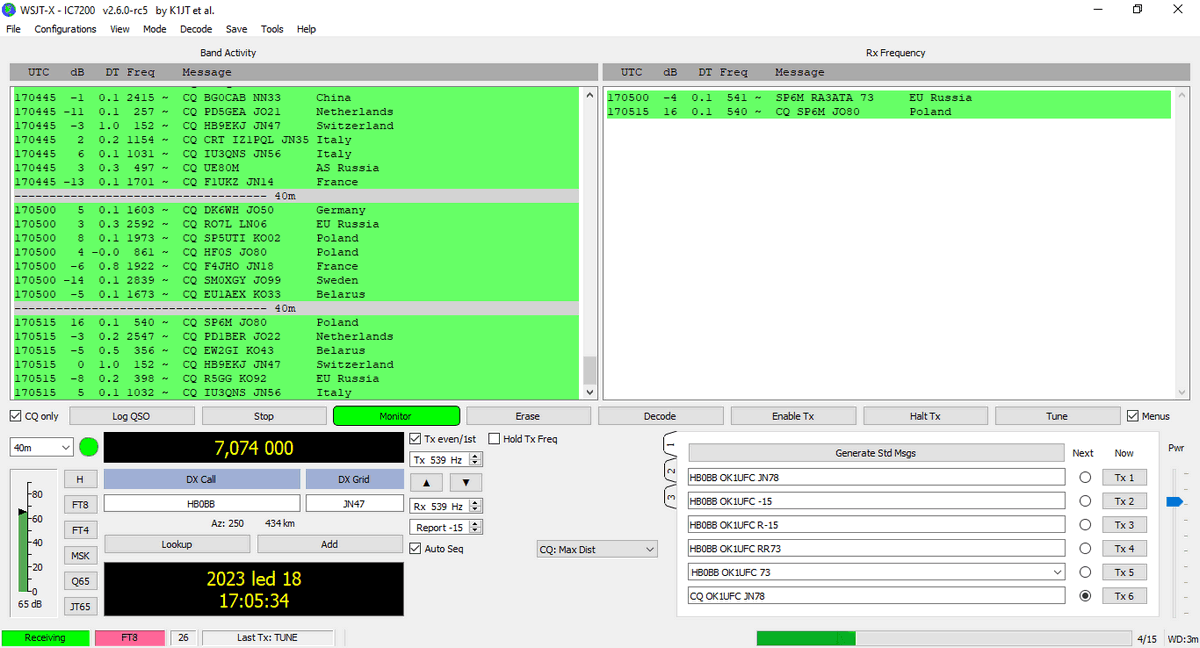Click the Generate Std Msgs button
Image resolution: width=1200 pixels, height=648 pixels.
[875, 453]
